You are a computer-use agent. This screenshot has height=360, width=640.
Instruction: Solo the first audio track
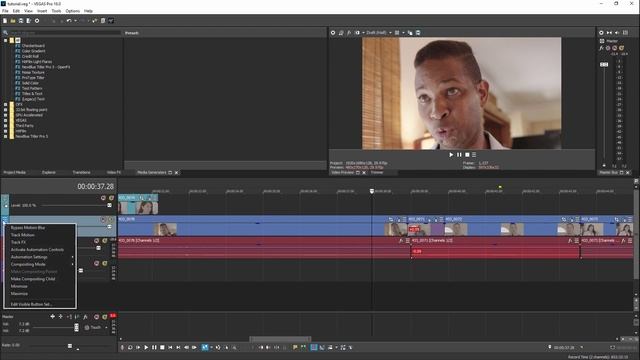point(104,241)
